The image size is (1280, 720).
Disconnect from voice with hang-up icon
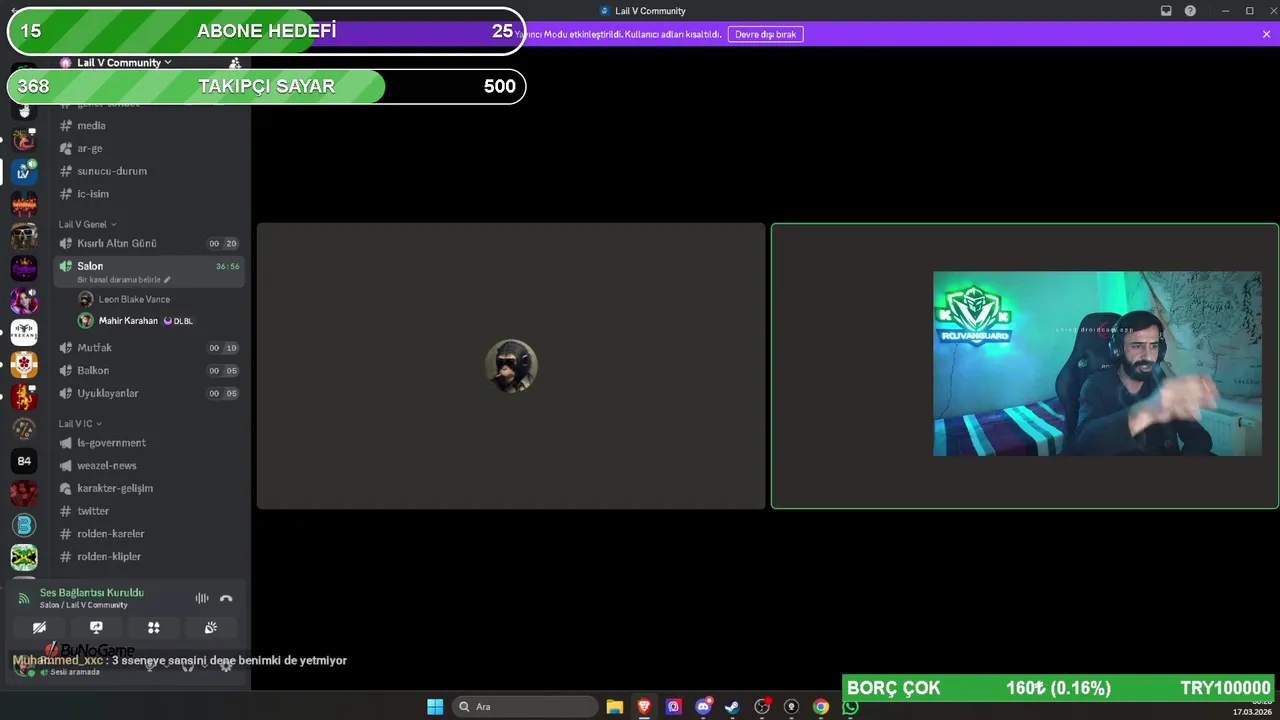pos(226,598)
